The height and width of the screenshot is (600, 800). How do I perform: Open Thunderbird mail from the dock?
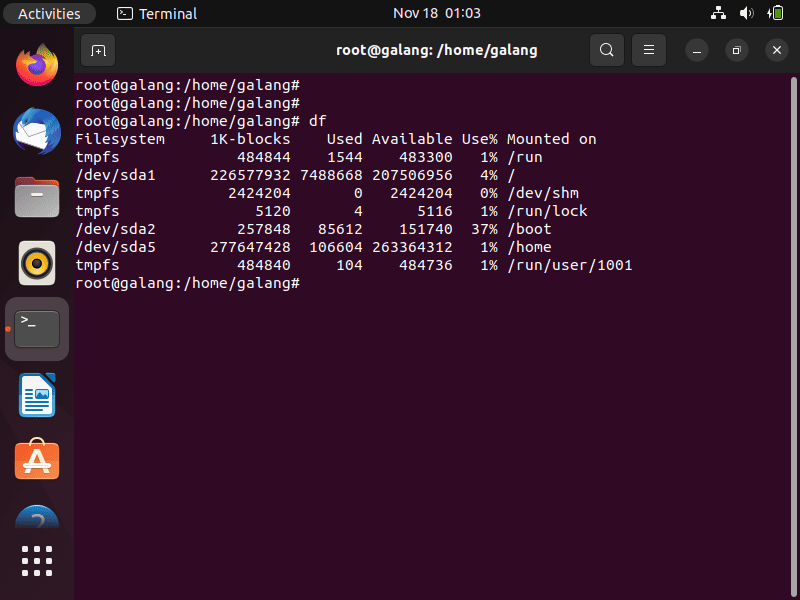tap(37, 131)
